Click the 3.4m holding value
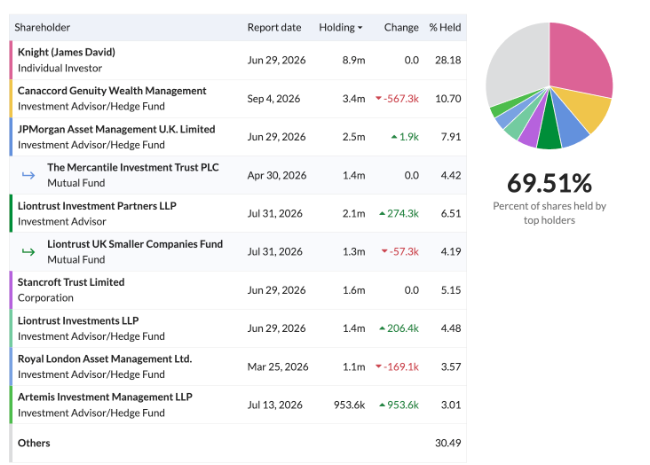The width and height of the screenshot is (650, 465). click(354, 99)
